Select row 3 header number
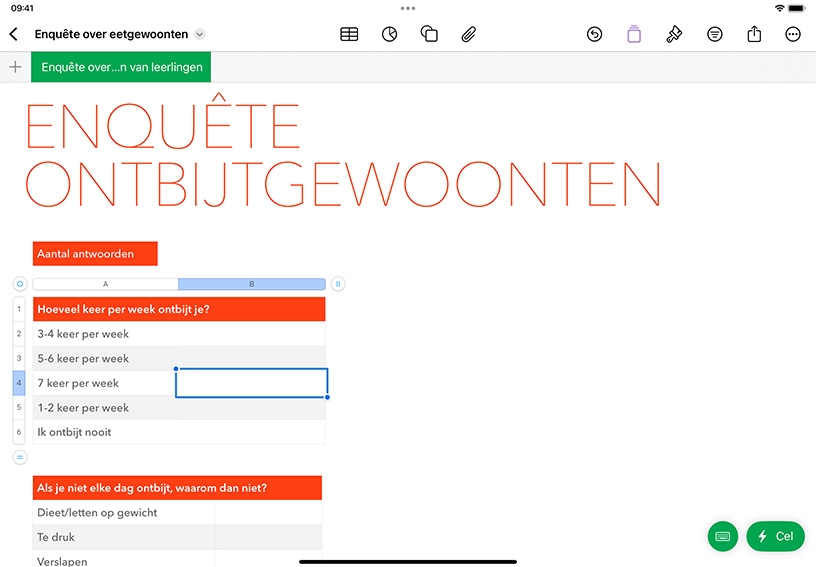 click(19, 358)
